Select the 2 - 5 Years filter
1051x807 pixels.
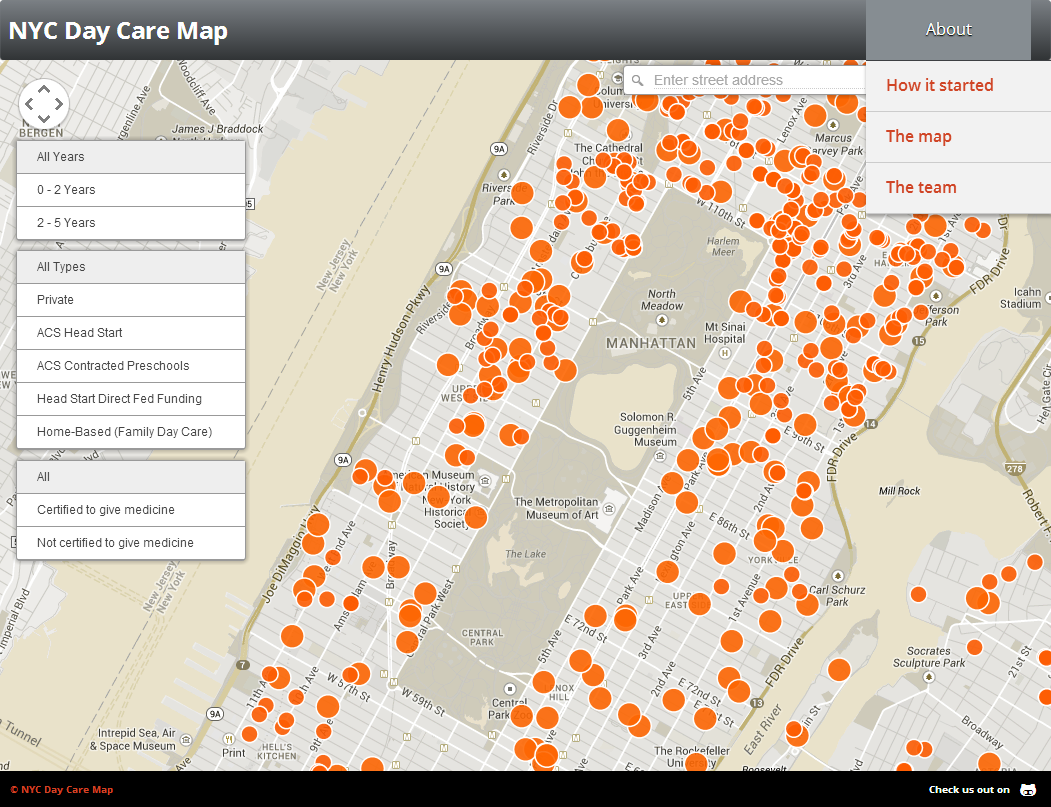[131, 223]
